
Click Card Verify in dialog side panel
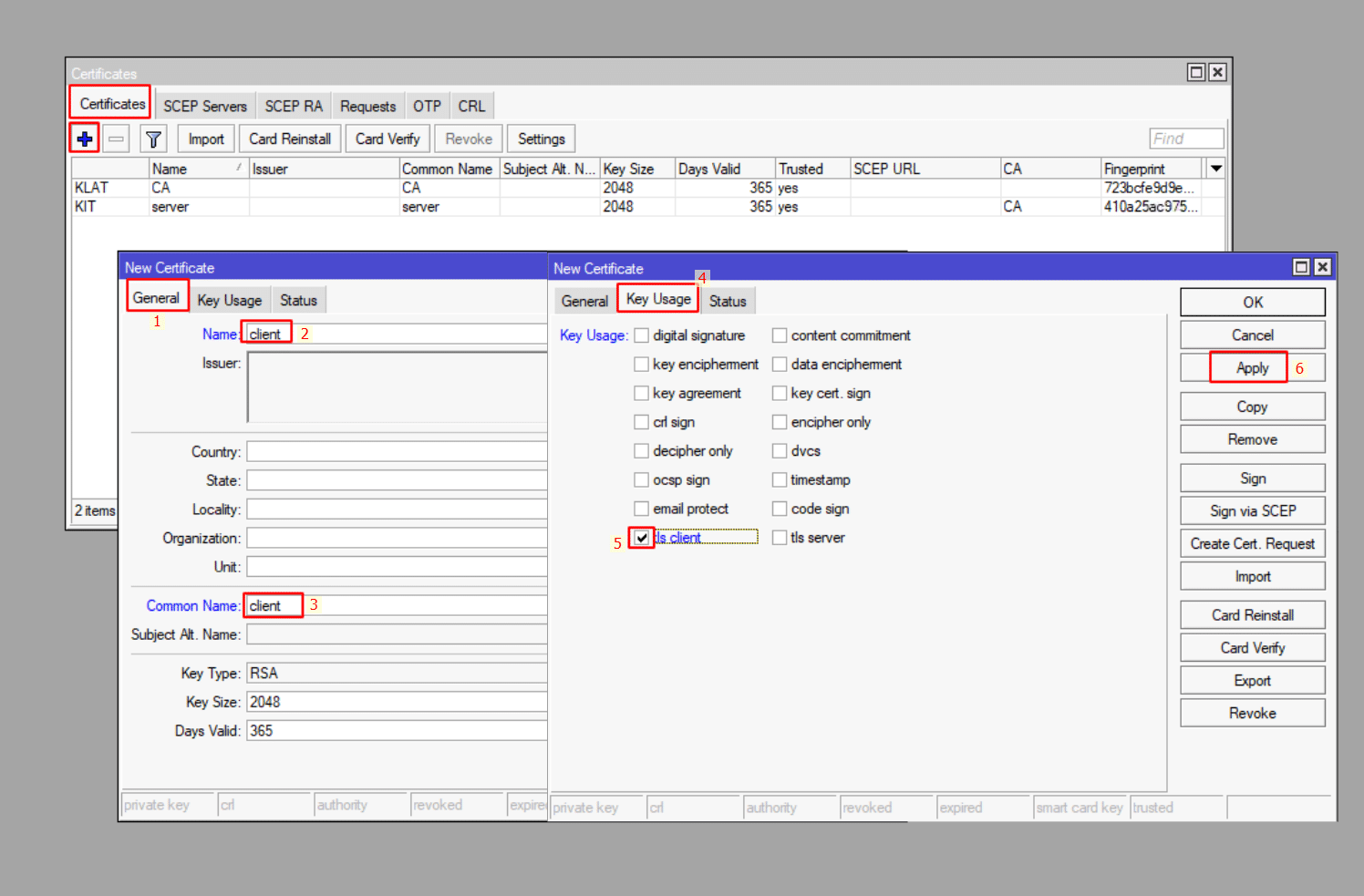pyautogui.click(x=1253, y=648)
